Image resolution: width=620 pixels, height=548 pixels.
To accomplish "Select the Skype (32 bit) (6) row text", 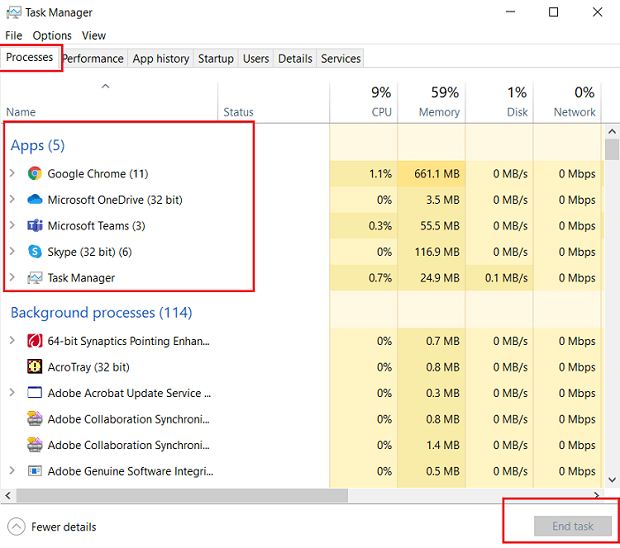I will [x=90, y=252].
